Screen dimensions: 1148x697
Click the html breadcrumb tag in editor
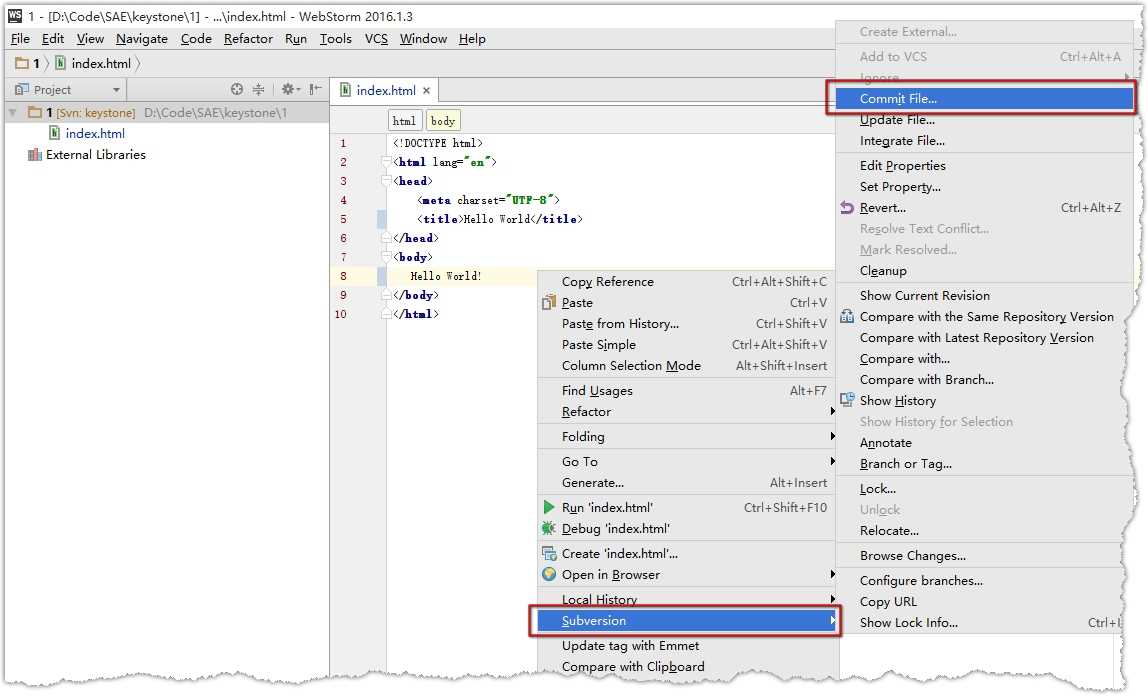(x=404, y=121)
